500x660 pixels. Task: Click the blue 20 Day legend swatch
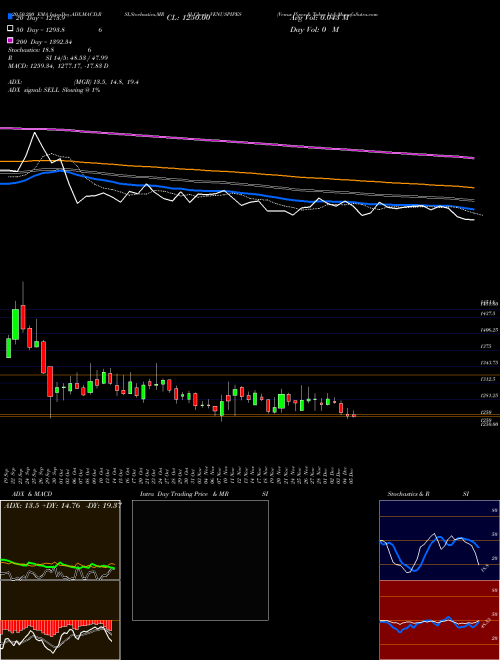click(x=10, y=17)
